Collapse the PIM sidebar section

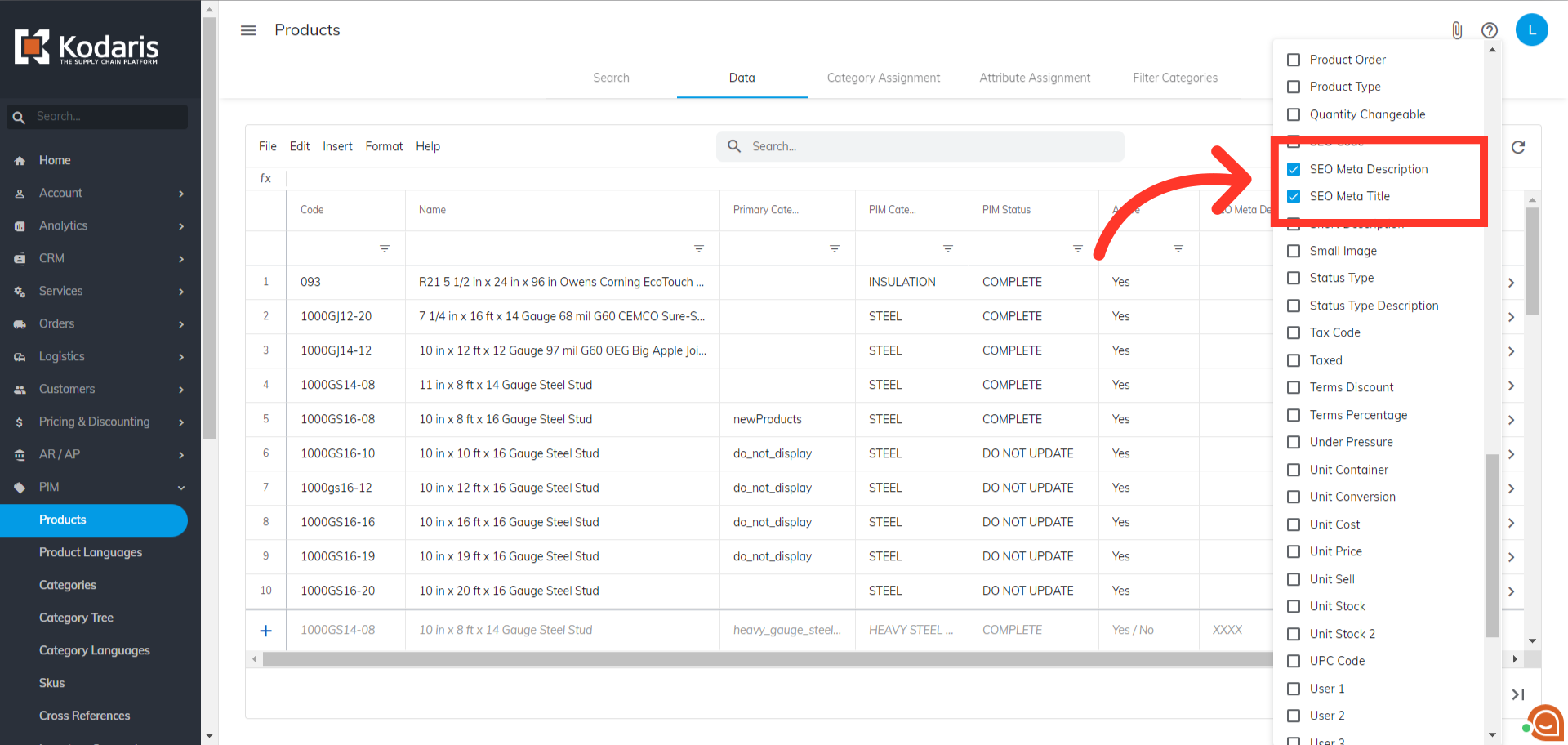coord(181,488)
